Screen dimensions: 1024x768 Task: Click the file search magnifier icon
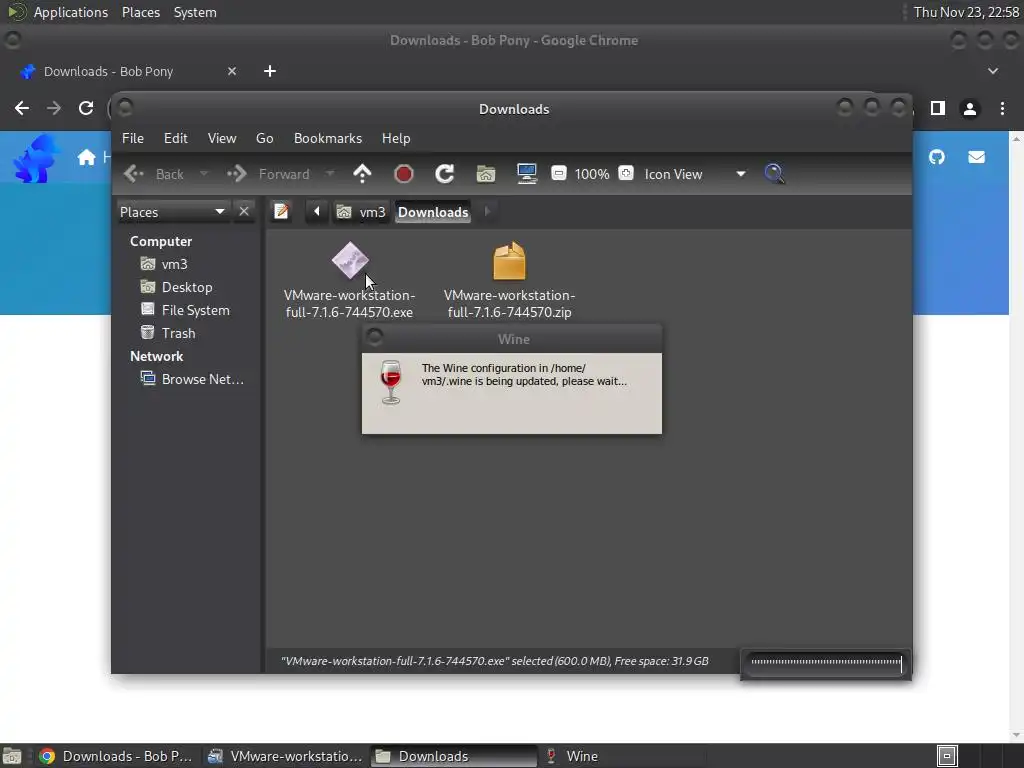click(x=775, y=174)
